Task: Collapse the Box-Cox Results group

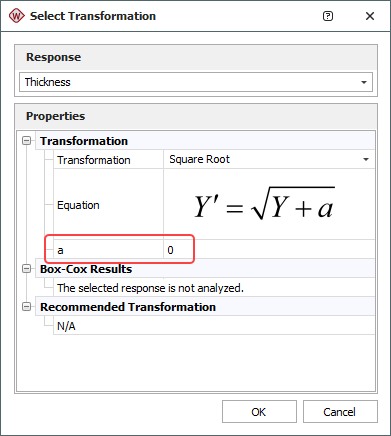Action: tap(26, 269)
